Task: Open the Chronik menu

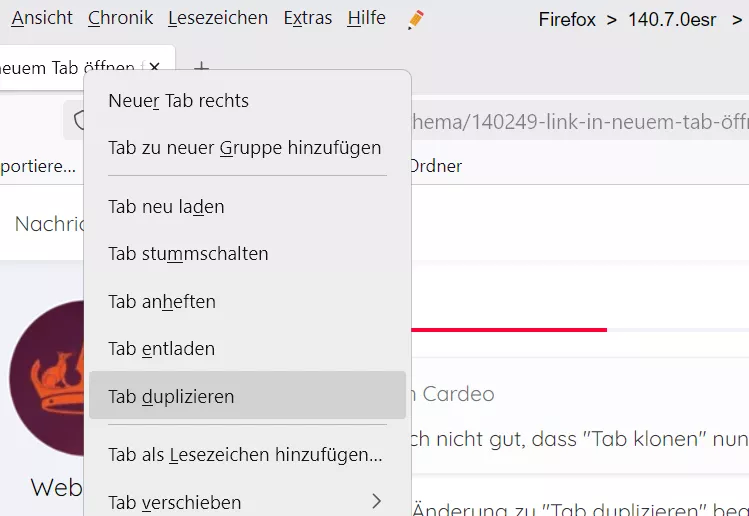Action: [x=120, y=18]
